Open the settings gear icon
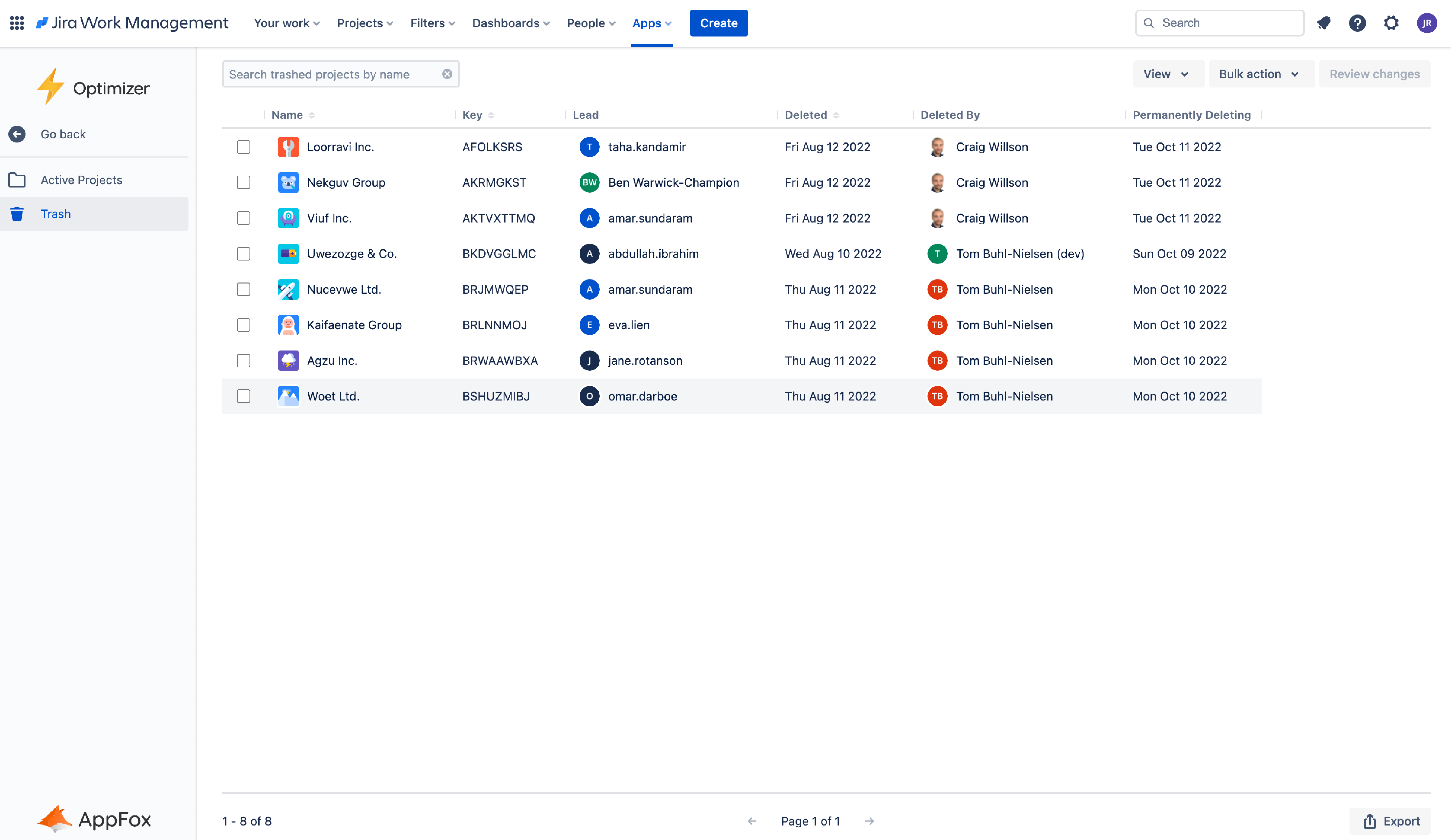Screen dimensions: 1451x840 1391,23
